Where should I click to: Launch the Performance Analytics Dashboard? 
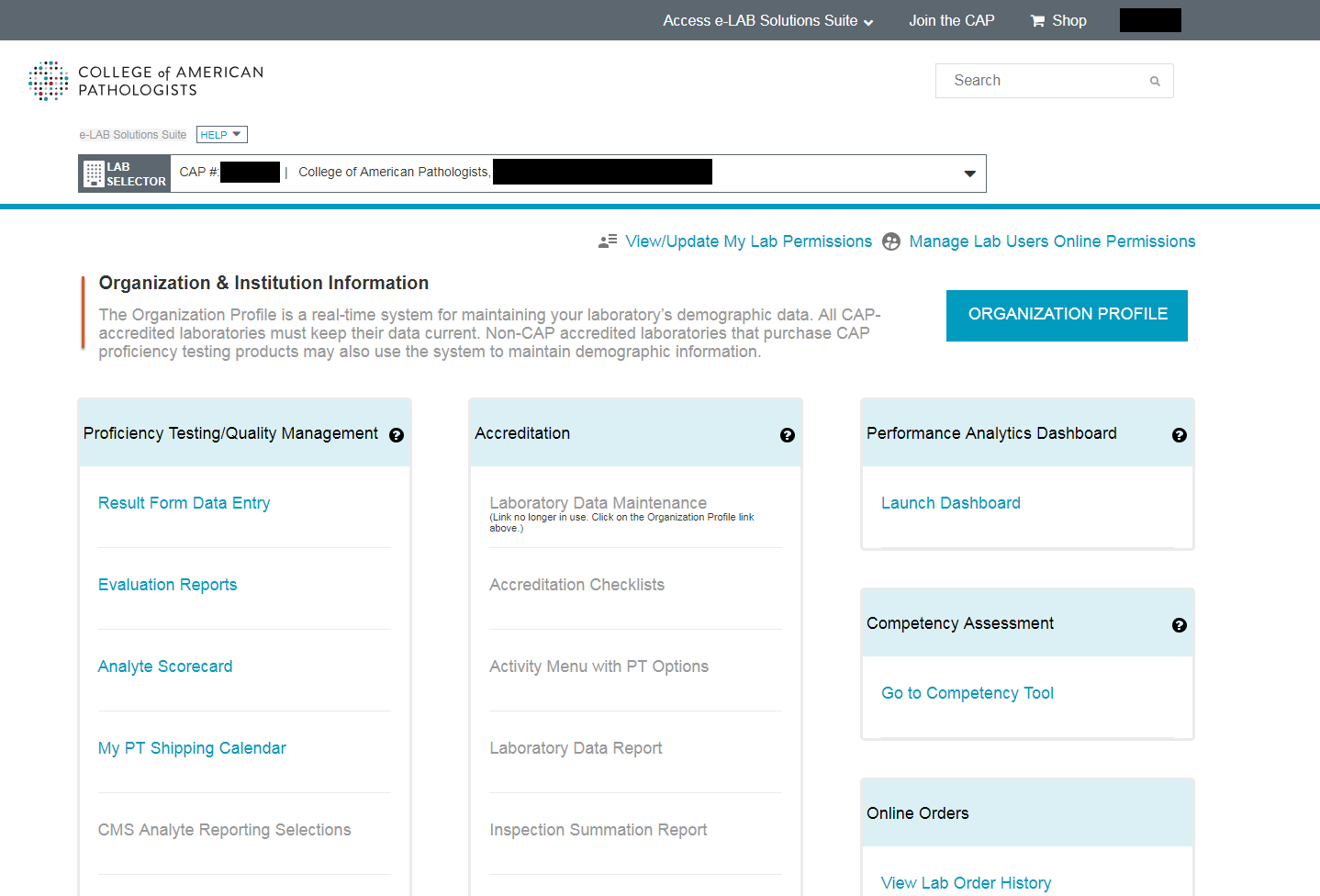tap(951, 503)
